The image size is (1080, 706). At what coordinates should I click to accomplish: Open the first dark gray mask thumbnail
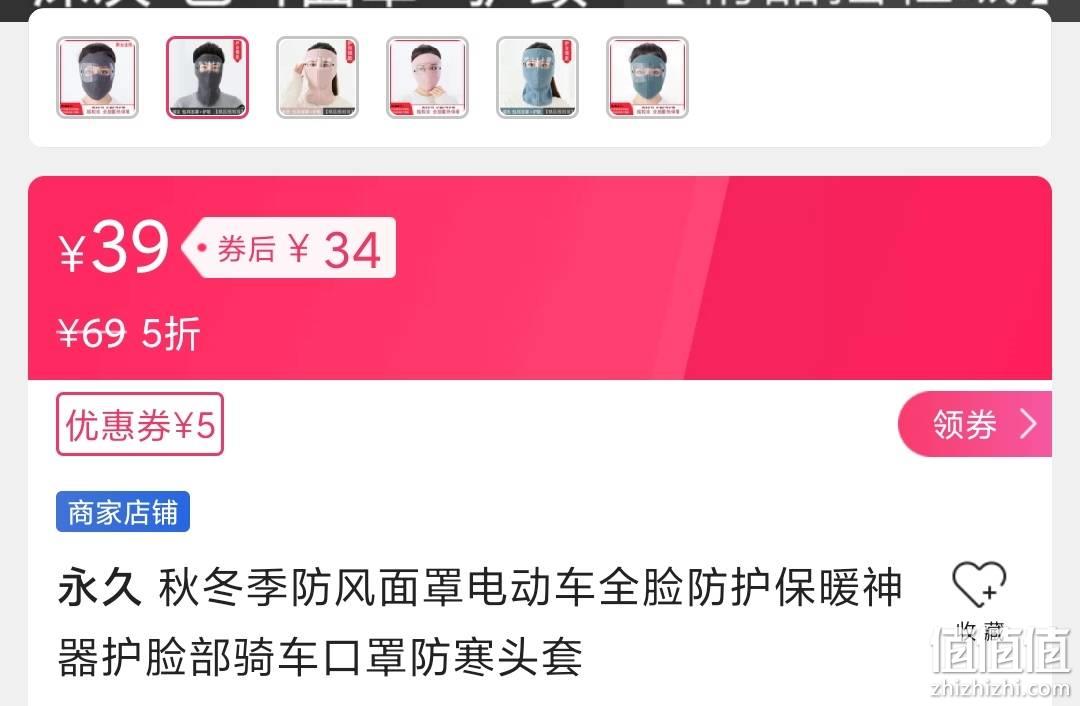pos(97,78)
